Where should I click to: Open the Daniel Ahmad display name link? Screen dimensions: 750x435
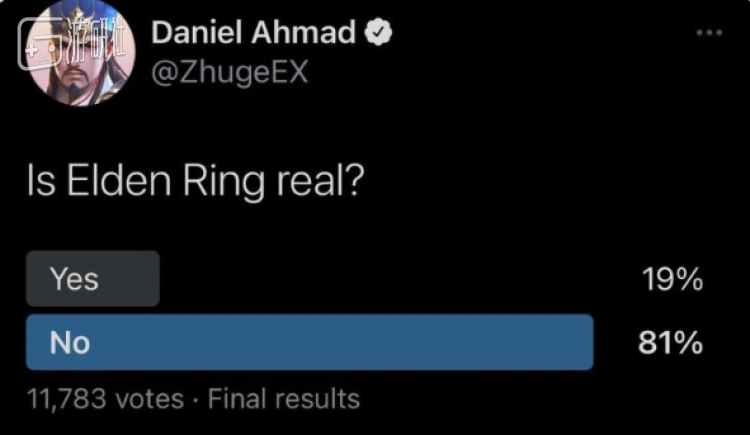click(x=254, y=33)
